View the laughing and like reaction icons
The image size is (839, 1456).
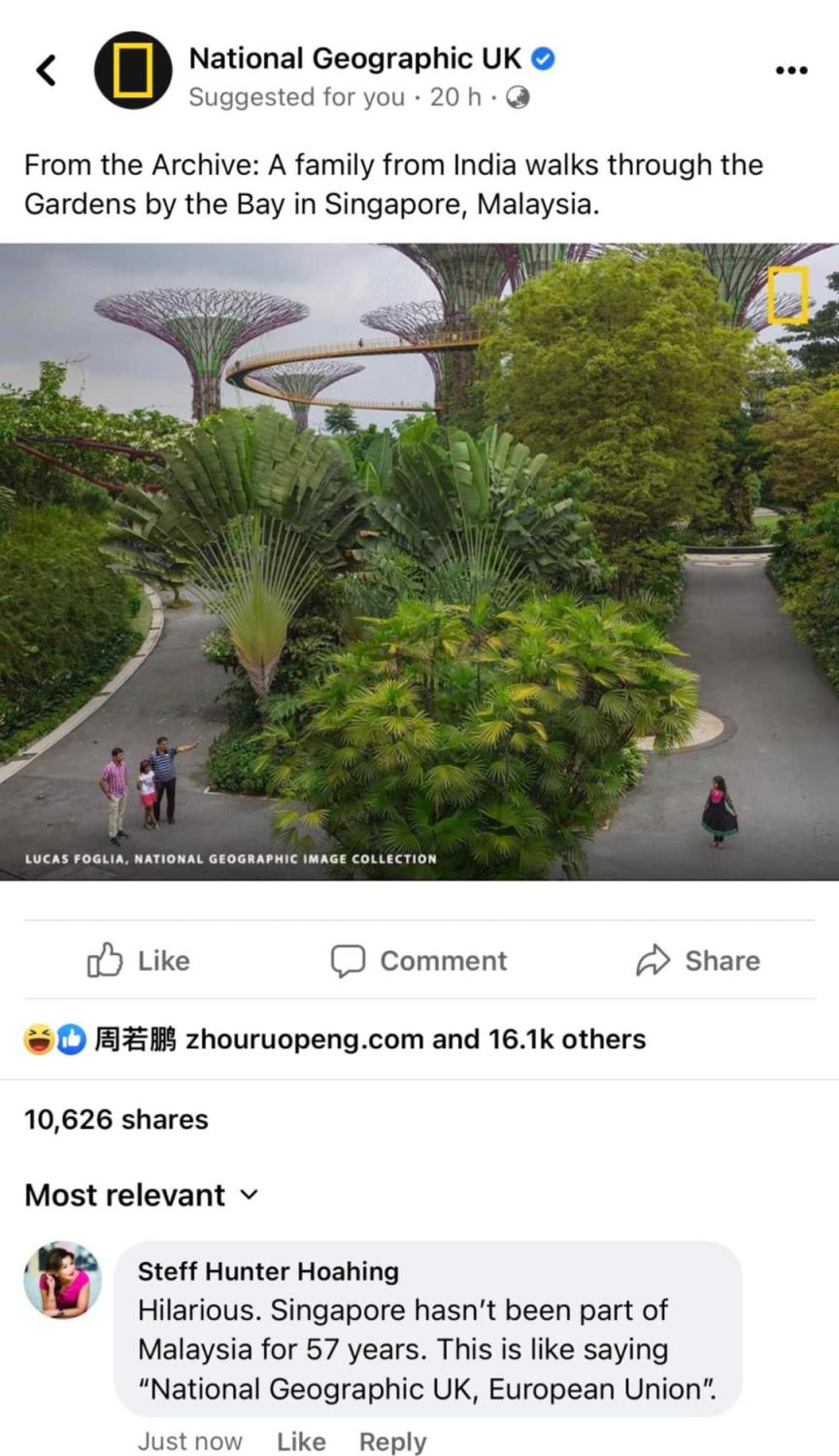coord(54,1040)
